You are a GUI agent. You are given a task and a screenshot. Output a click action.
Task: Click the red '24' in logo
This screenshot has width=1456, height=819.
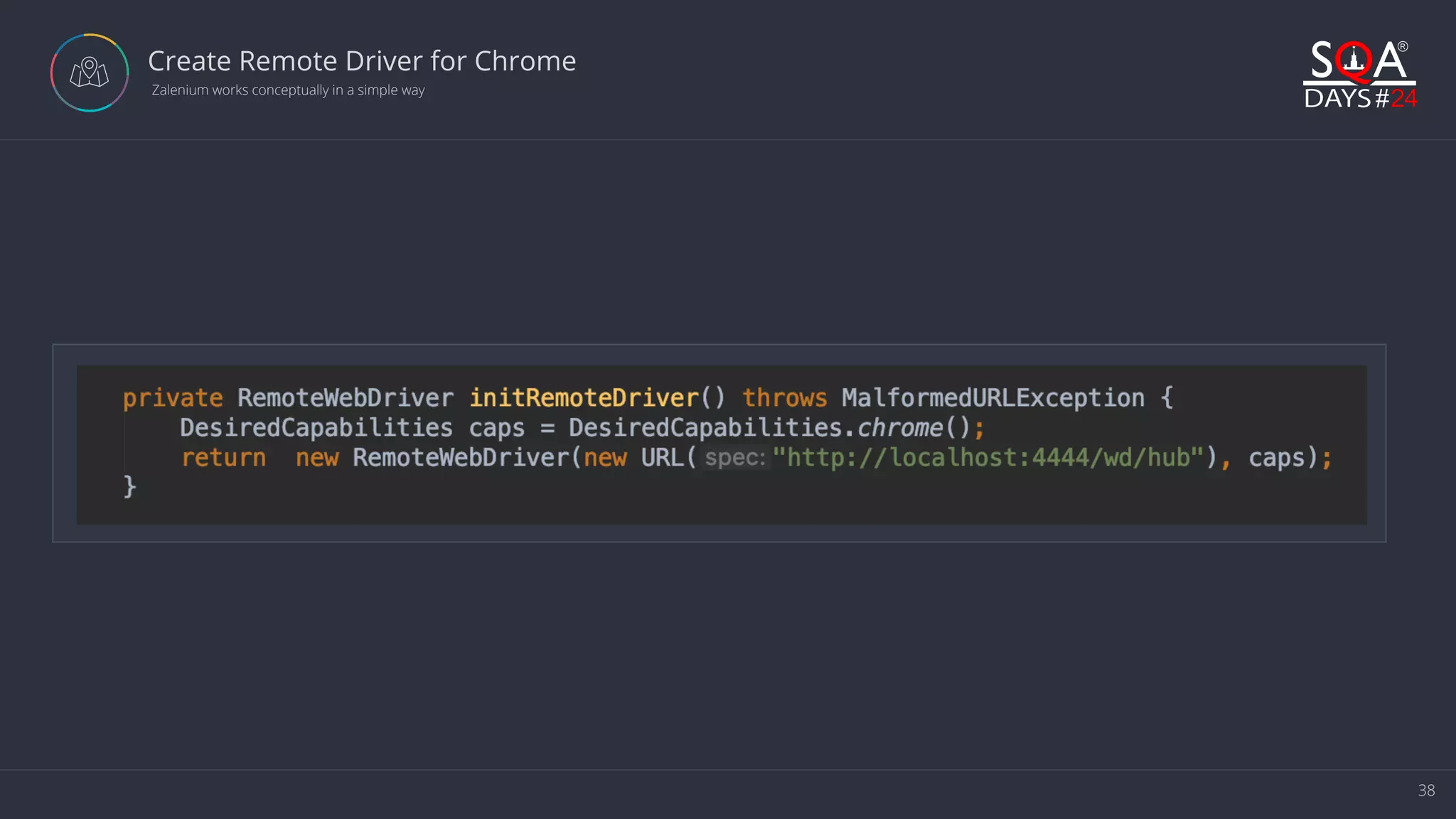click(x=1403, y=98)
